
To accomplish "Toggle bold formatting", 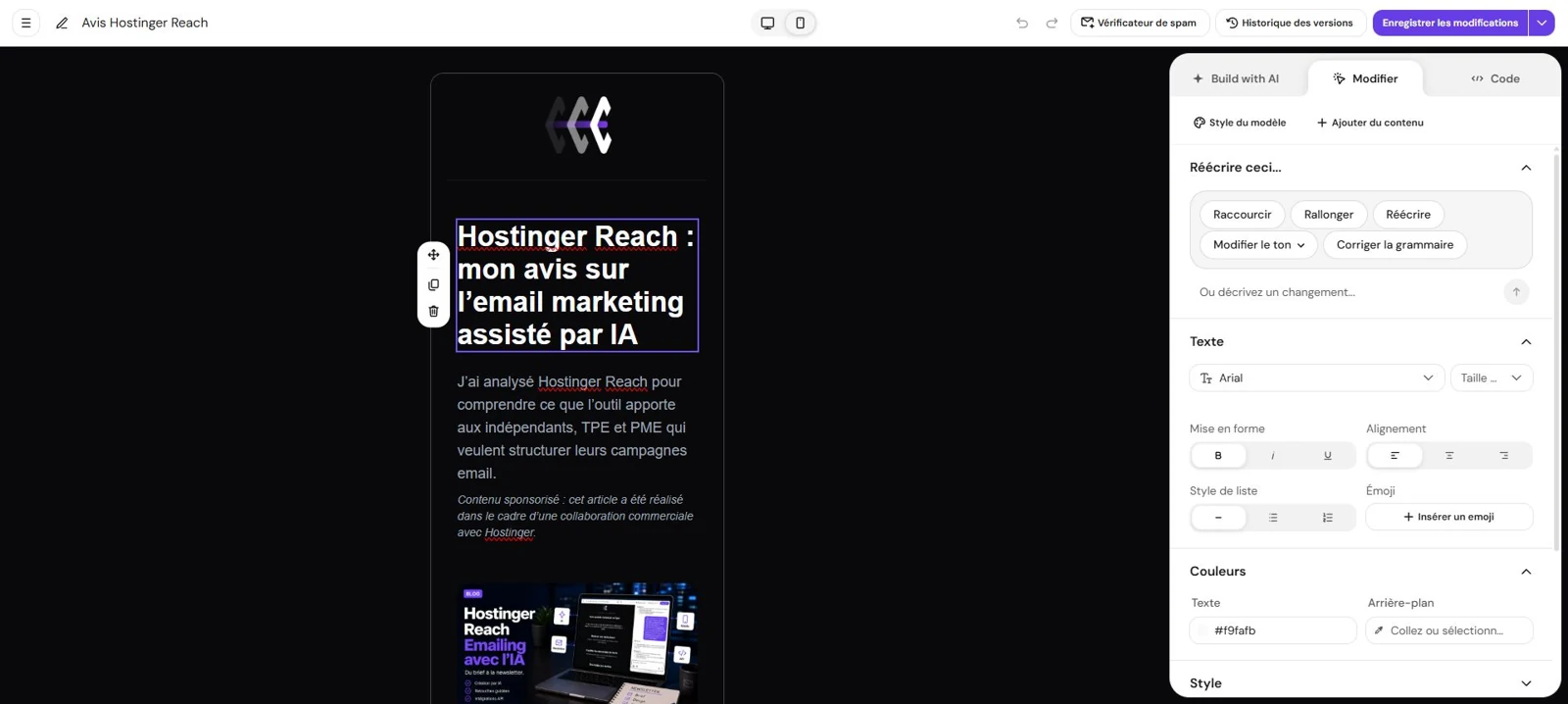I will [x=1218, y=455].
